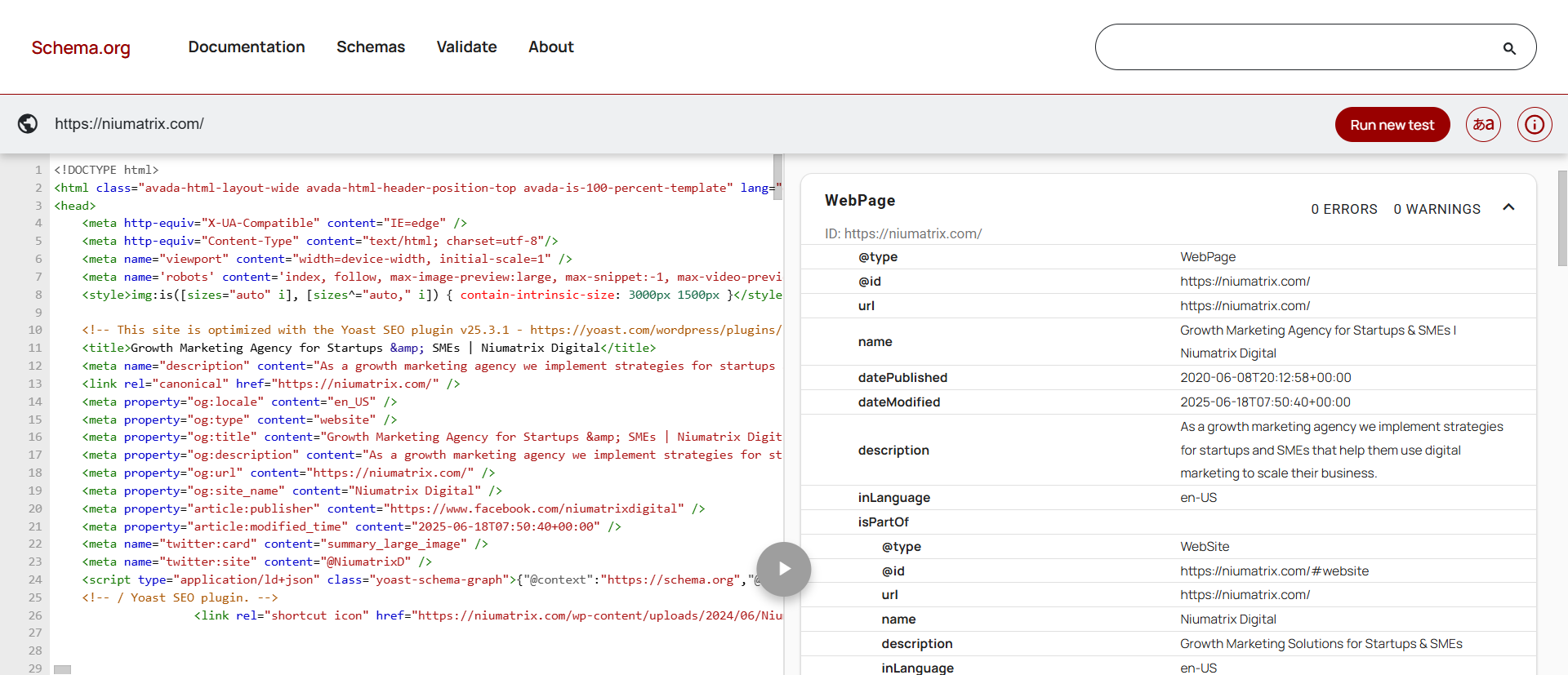Click code line 1 DOCTYPE html
Viewport: 1568px width, 675px height.
point(106,170)
